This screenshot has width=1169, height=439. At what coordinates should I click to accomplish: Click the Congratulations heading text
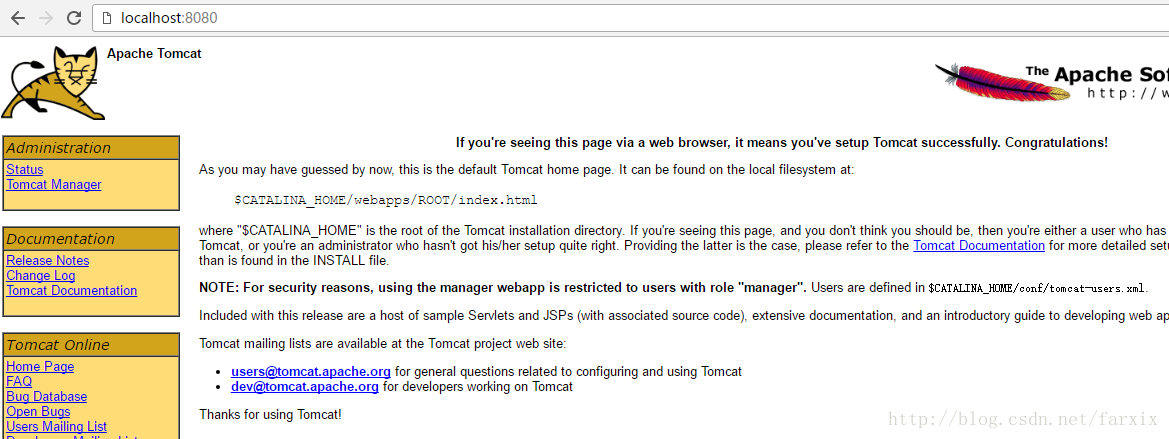point(781,142)
